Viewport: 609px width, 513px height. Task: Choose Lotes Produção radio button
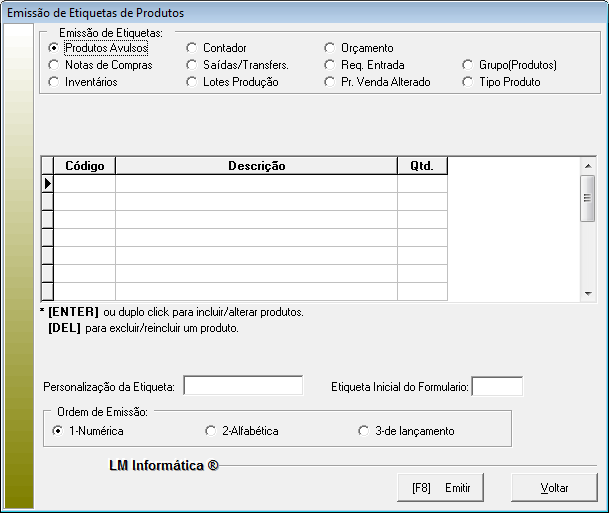(192, 82)
